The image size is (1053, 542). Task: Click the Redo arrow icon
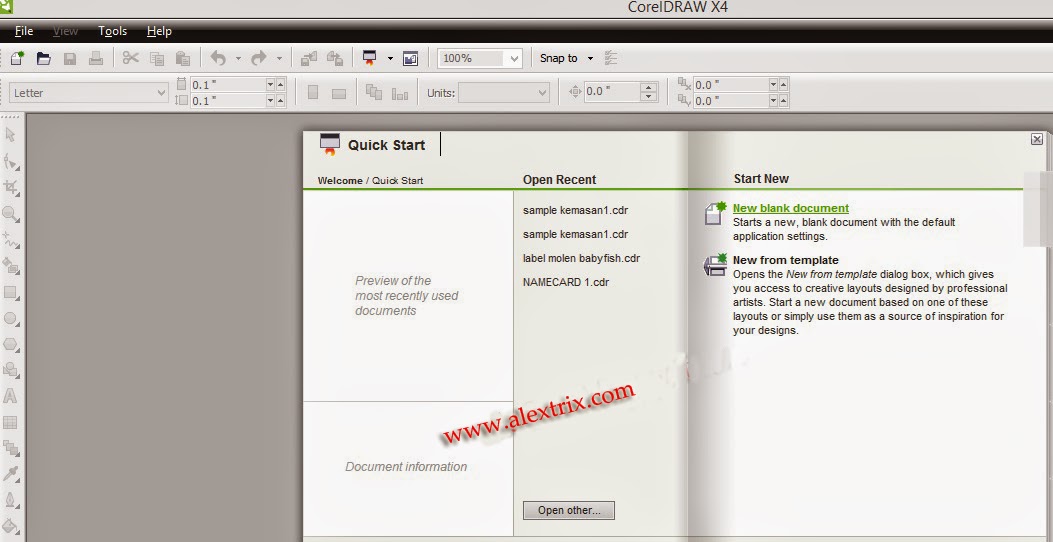(x=259, y=58)
